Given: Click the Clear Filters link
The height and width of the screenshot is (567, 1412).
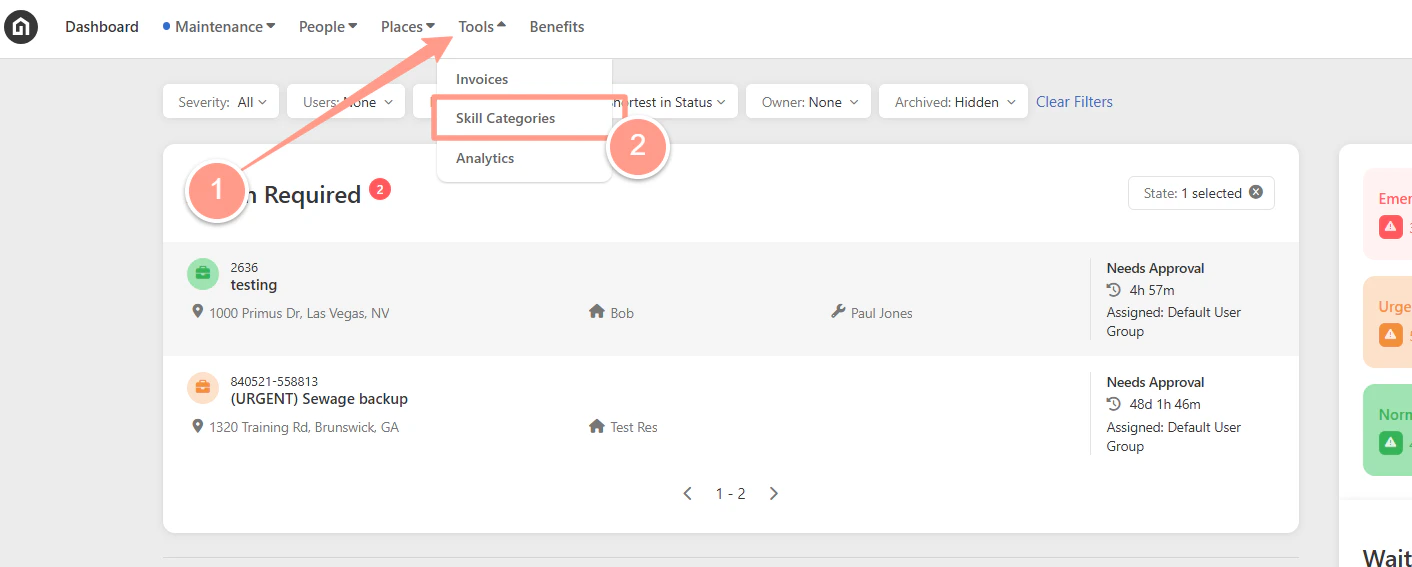Looking at the screenshot, I should [x=1074, y=102].
